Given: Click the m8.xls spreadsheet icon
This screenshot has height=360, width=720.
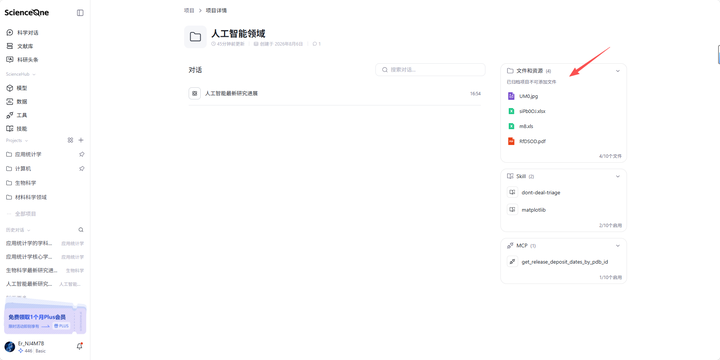Looking at the screenshot, I should pos(511,126).
